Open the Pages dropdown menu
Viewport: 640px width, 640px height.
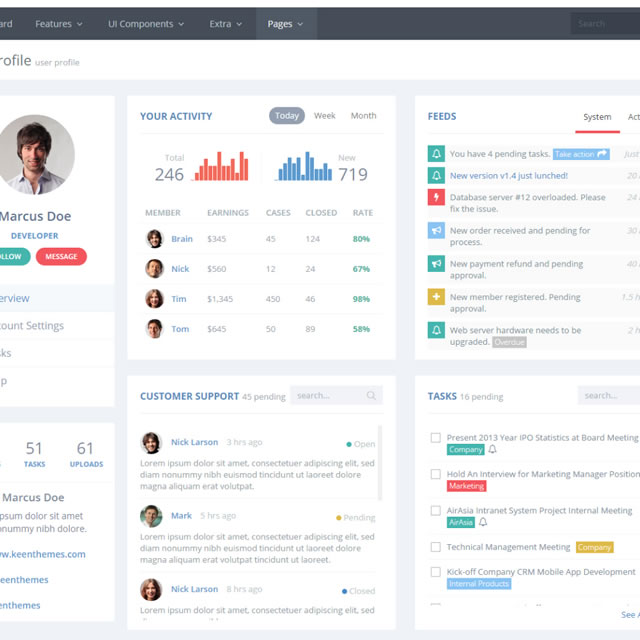(x=286, y=24)
